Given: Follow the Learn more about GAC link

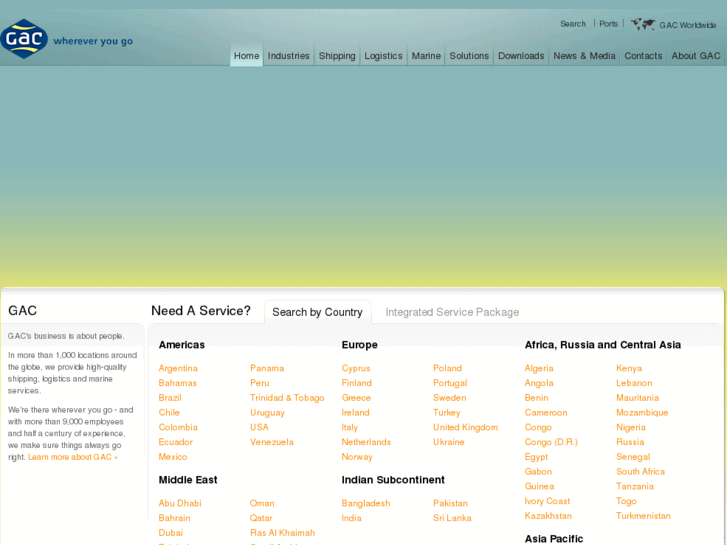Looking at the screenshot, I should point(73,457).
